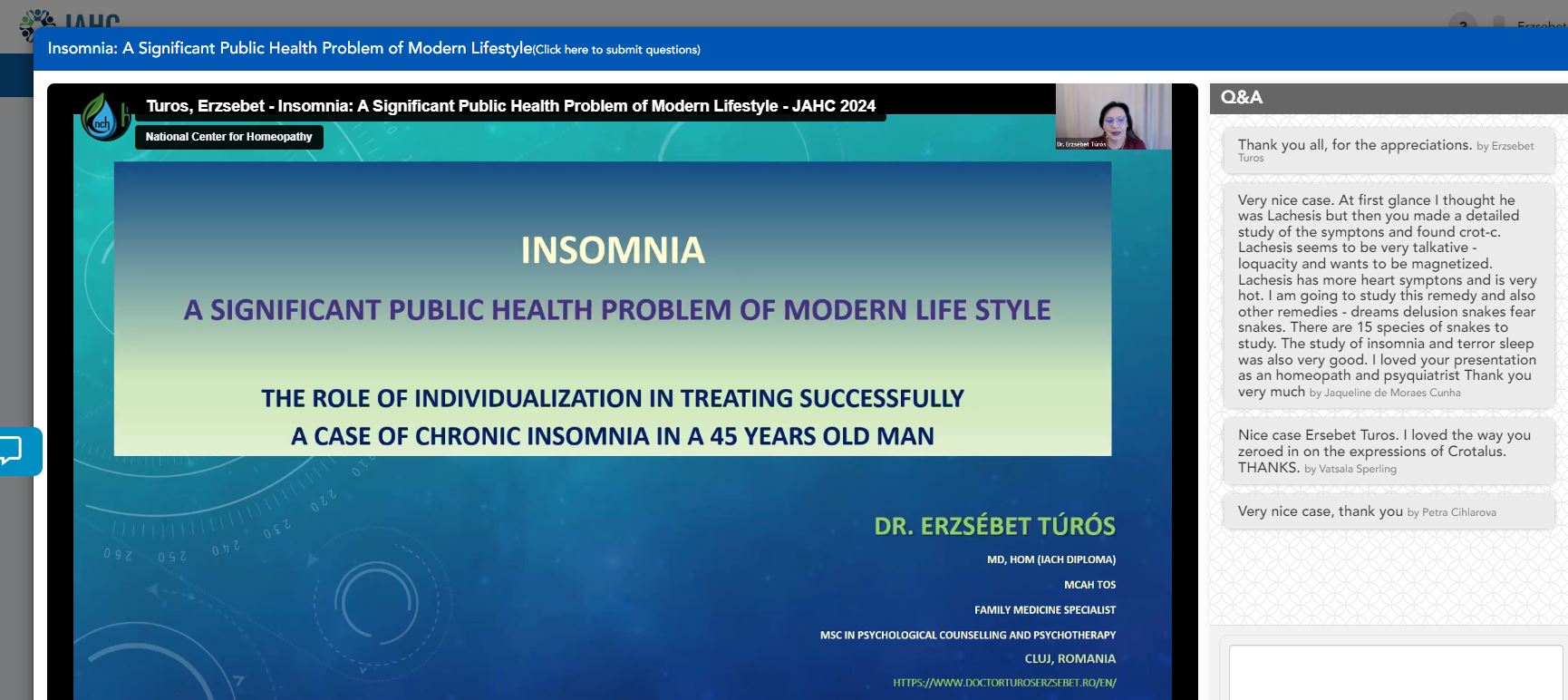Click the Insomnia session title in blue bar

point(290,49)
